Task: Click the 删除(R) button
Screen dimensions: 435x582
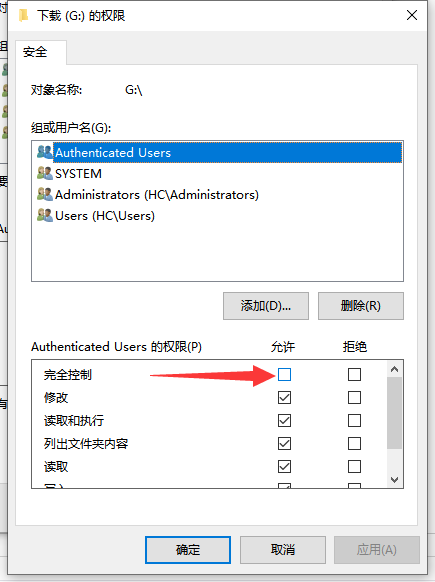Action: 361,306
